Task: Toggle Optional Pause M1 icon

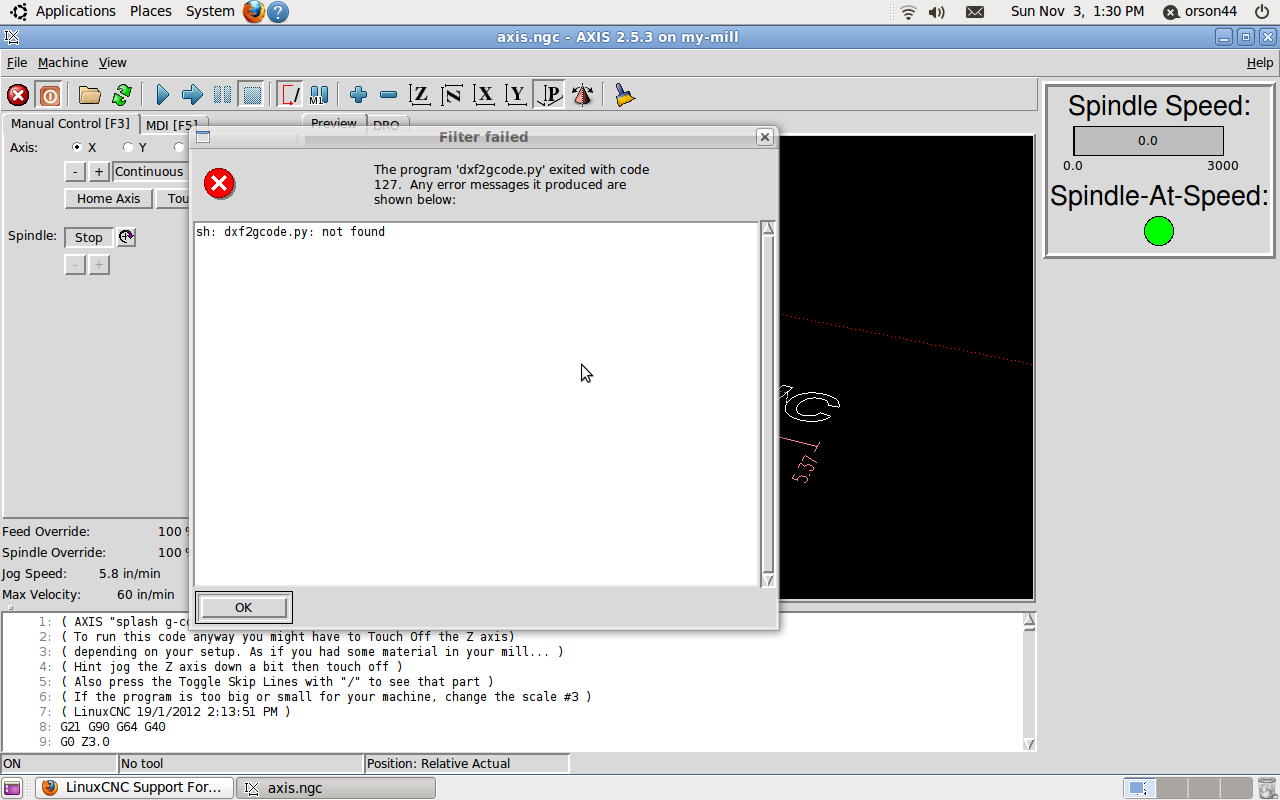Action: pos(319,95)
